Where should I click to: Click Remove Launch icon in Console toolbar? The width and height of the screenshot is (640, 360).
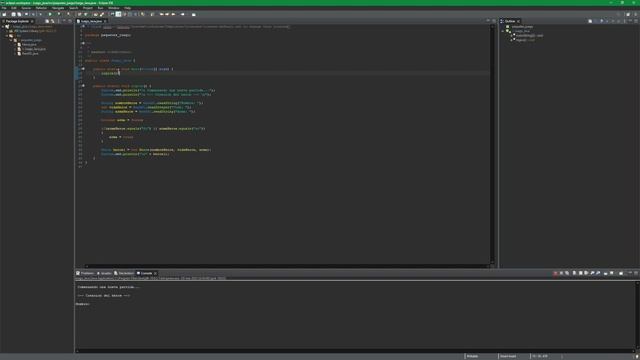coord(561,273)
